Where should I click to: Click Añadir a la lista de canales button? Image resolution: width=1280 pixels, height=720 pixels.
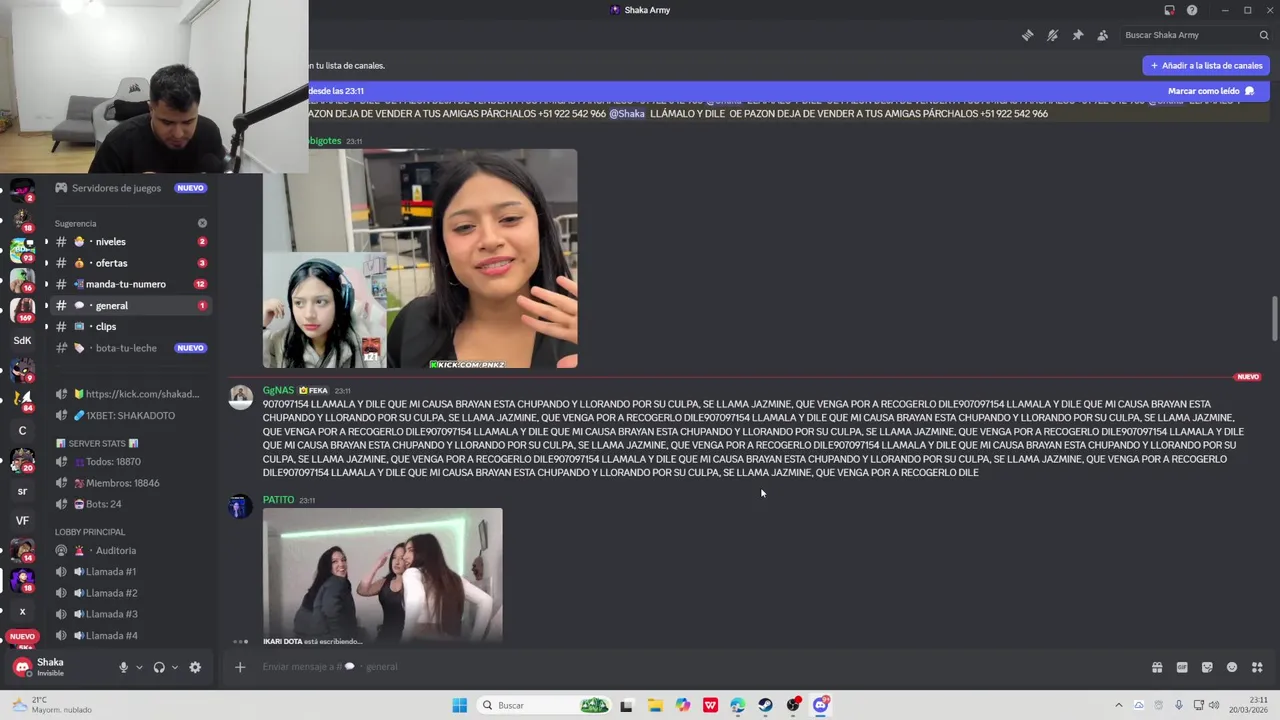point(1206,65)
